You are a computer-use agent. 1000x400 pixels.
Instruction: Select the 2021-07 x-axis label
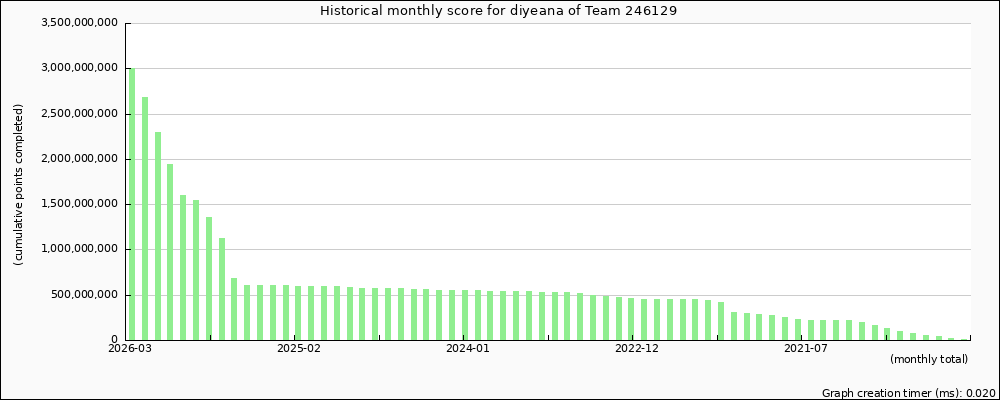(806, 348)
